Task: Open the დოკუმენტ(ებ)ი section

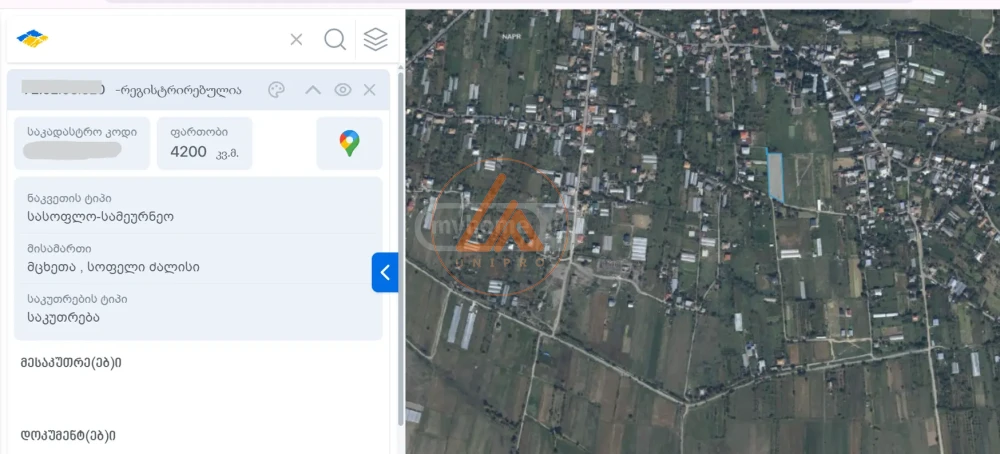Action: (68, 435)
